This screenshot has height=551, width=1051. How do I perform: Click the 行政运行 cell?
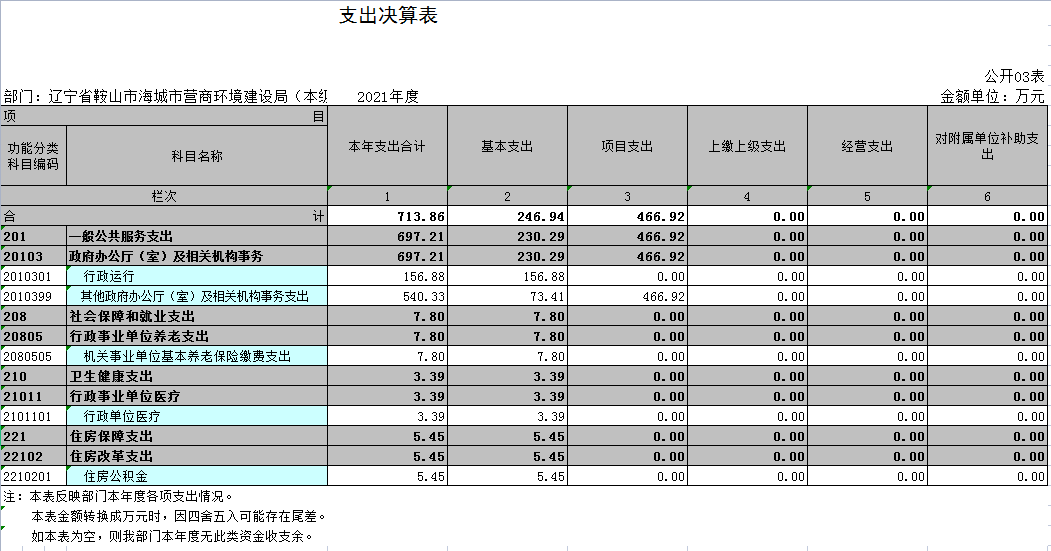coord(197,276)
